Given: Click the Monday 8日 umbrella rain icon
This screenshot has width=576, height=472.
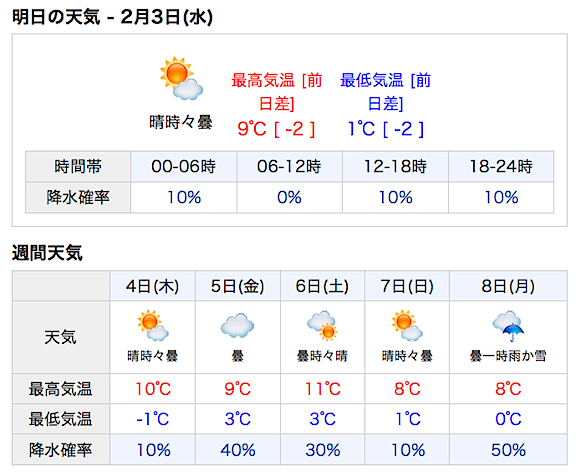Looking at the screenshot, I should click(508, 326).
